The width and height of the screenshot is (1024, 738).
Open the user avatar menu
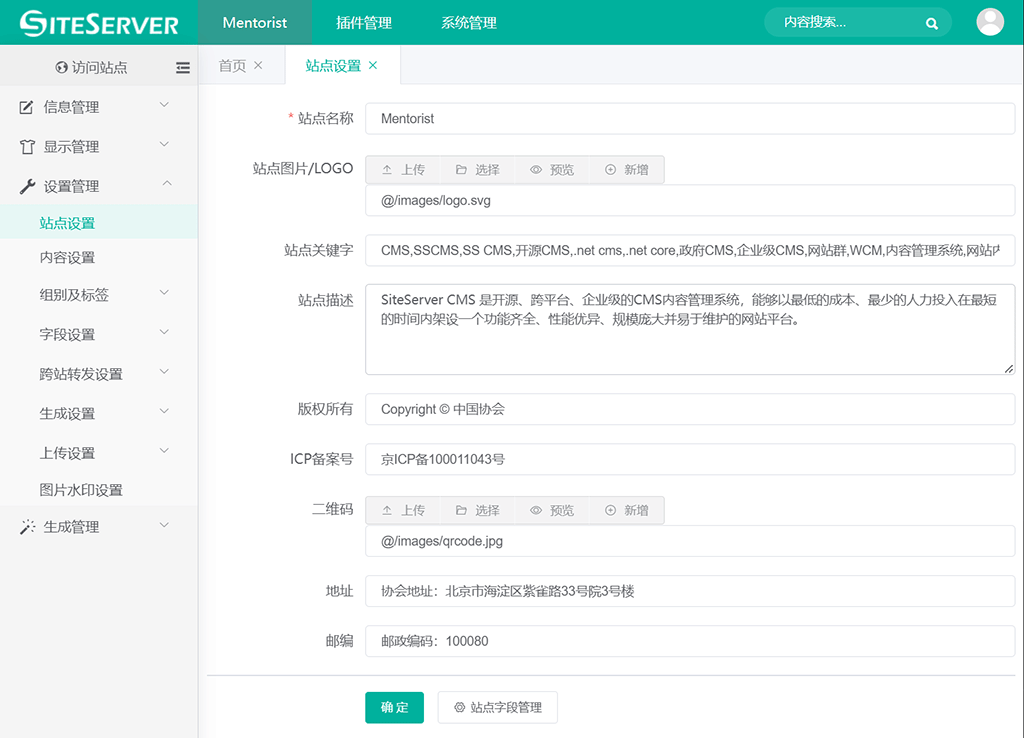[989, 22]
